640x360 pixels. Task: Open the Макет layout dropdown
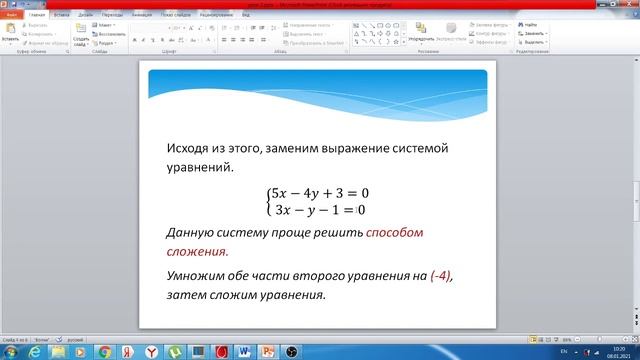tap(104, 25)
